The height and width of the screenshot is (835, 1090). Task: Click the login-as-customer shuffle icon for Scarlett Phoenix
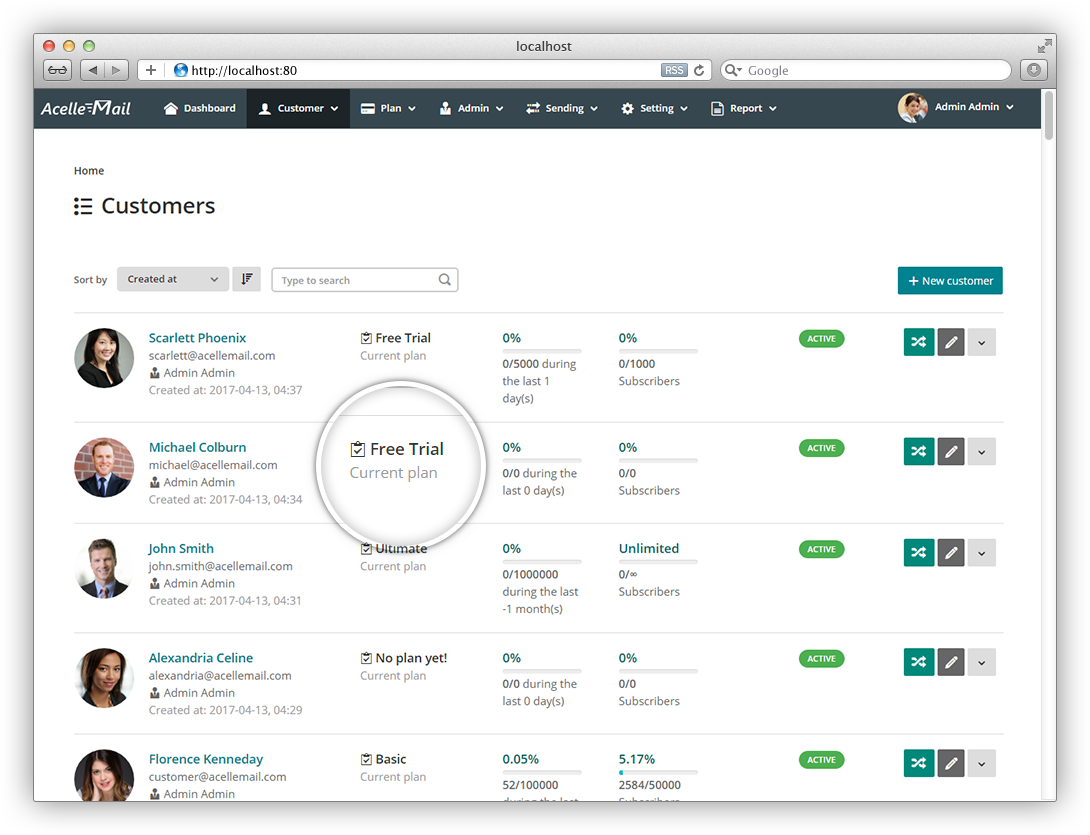click(x=918, y=341)
